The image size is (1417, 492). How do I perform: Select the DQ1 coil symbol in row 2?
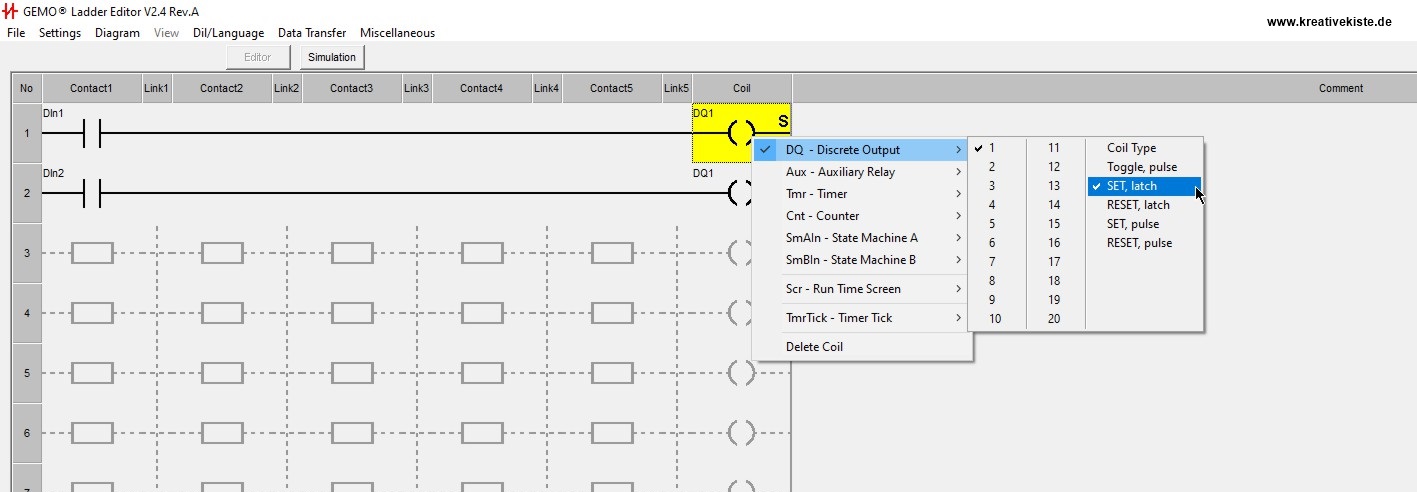[740, 193]
